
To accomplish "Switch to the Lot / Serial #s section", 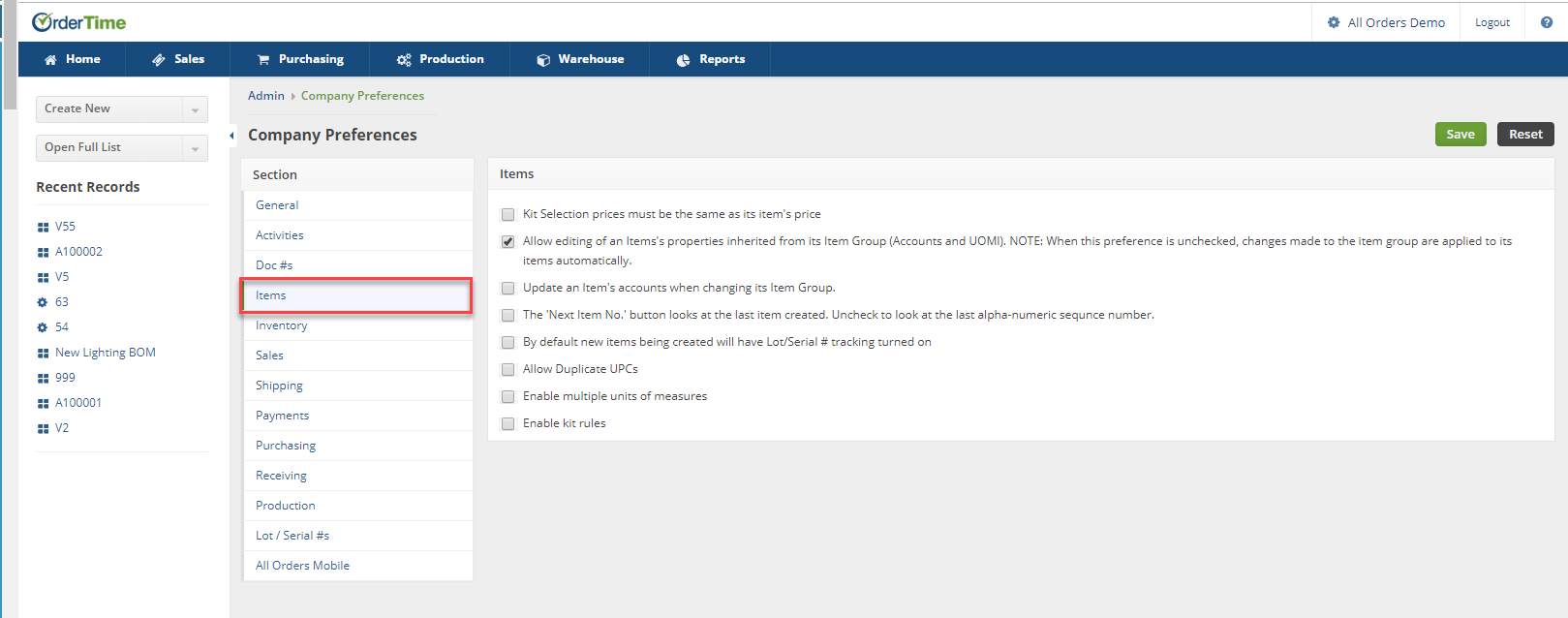I will [357, 536].
